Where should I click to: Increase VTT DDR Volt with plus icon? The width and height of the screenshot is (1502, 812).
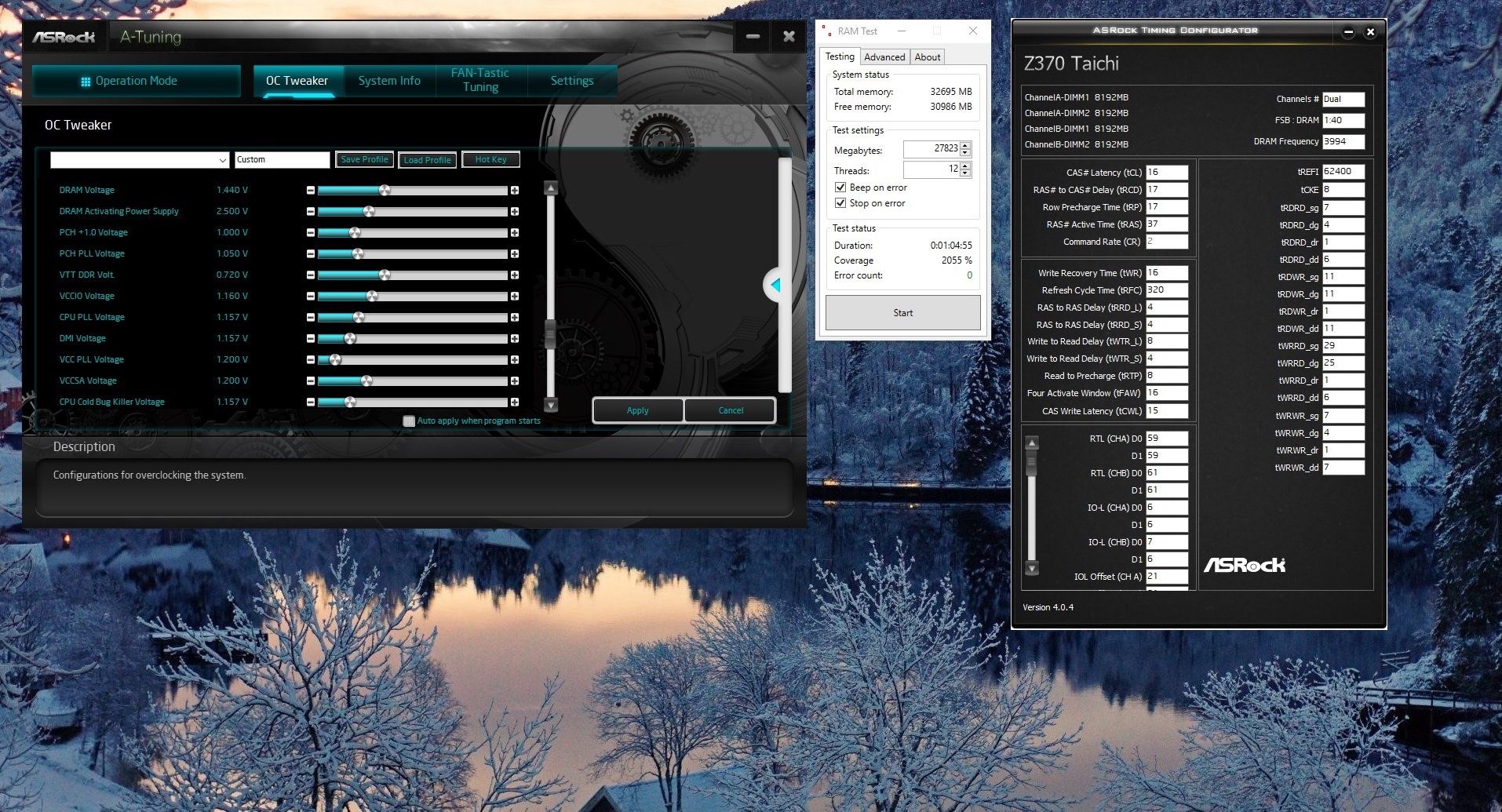515,275
